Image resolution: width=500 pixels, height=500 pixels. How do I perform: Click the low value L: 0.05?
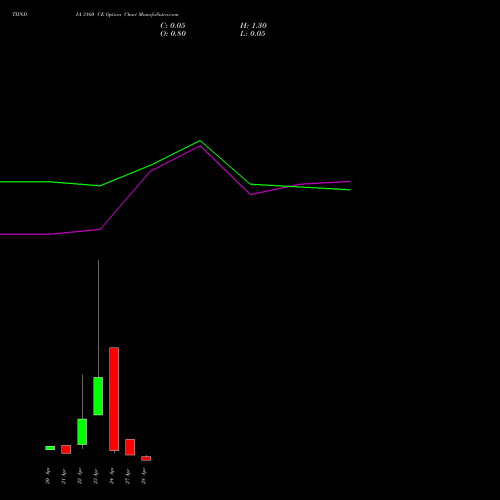pos(253,34)
